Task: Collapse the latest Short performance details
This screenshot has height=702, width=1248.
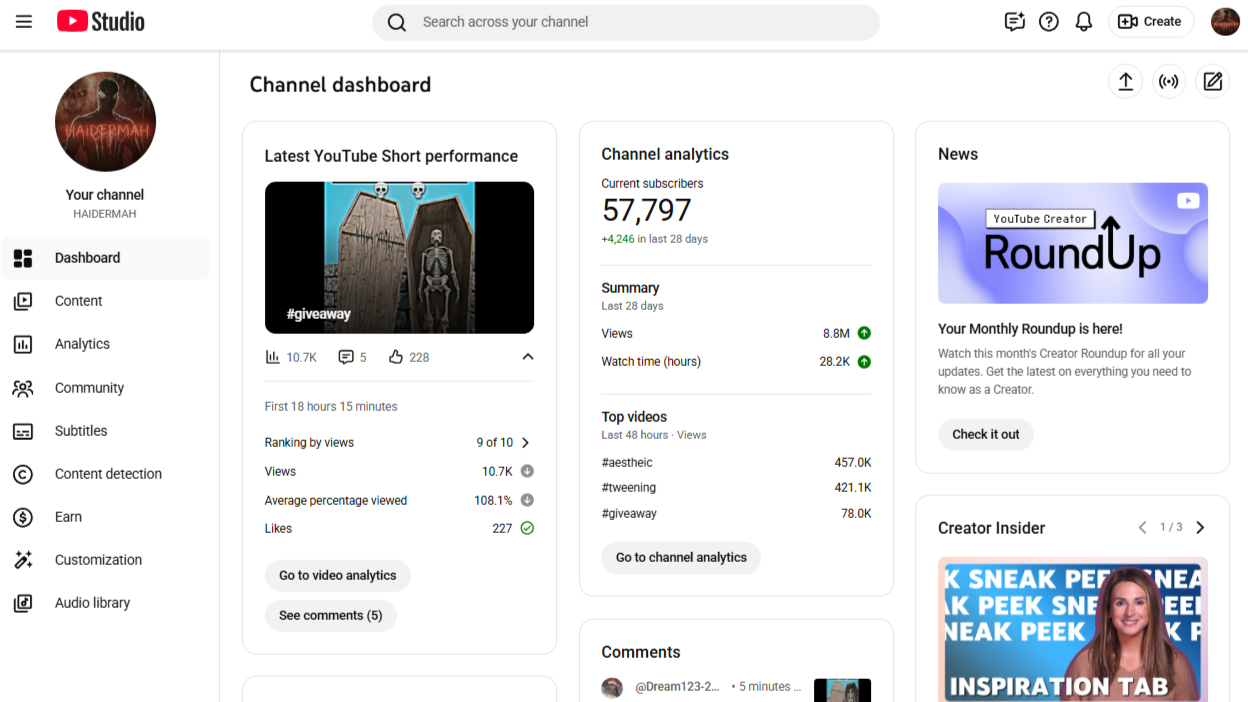Action: coord(527,357)
